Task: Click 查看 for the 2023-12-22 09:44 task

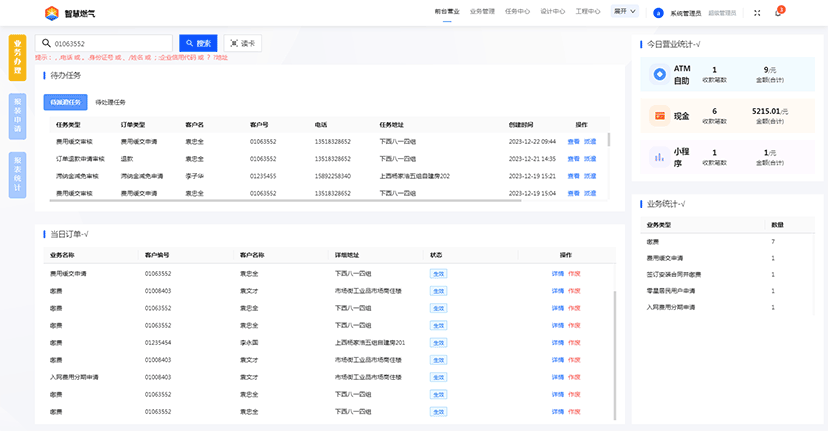Action: click(x=573, y=141)
